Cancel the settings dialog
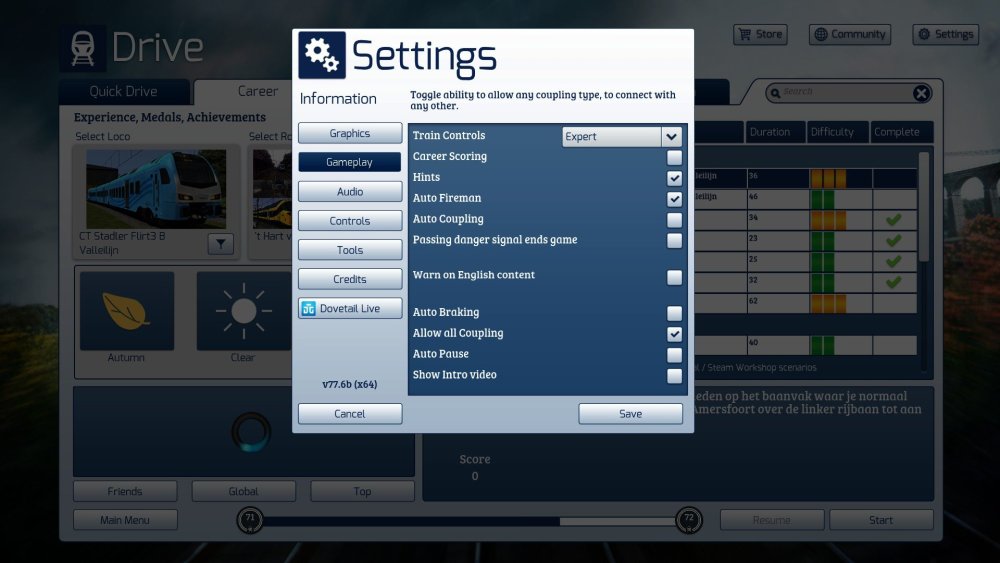Image resolution: width=1000 pixels, height=563 pixels. tap(350, 414)
